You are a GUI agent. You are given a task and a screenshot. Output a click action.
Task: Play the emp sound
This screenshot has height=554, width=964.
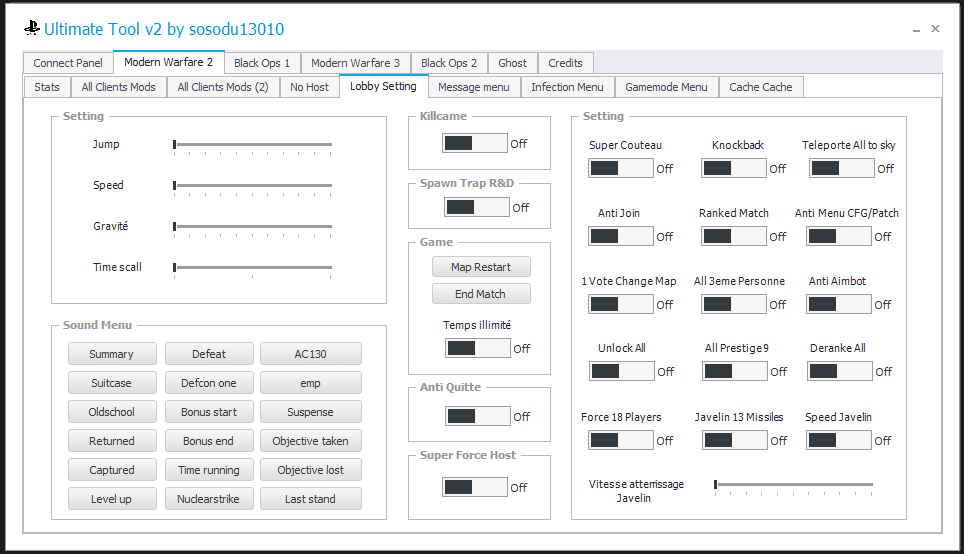(x=310, y=382)
